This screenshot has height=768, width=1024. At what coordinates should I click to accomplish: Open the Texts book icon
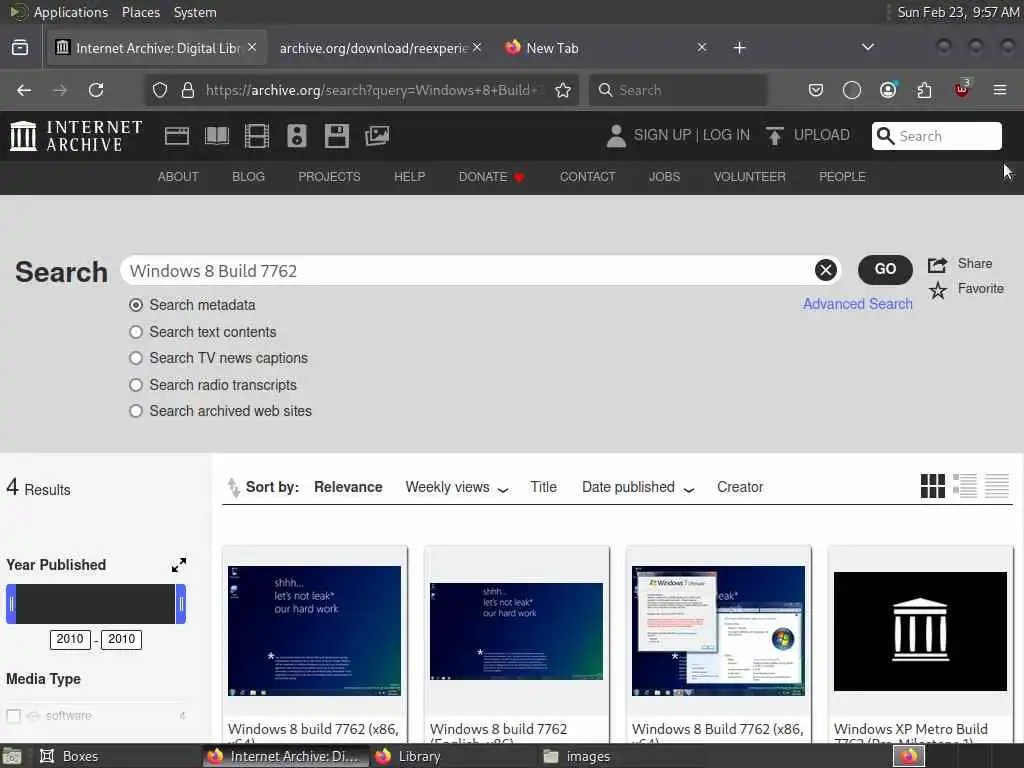tap(217, 136)
